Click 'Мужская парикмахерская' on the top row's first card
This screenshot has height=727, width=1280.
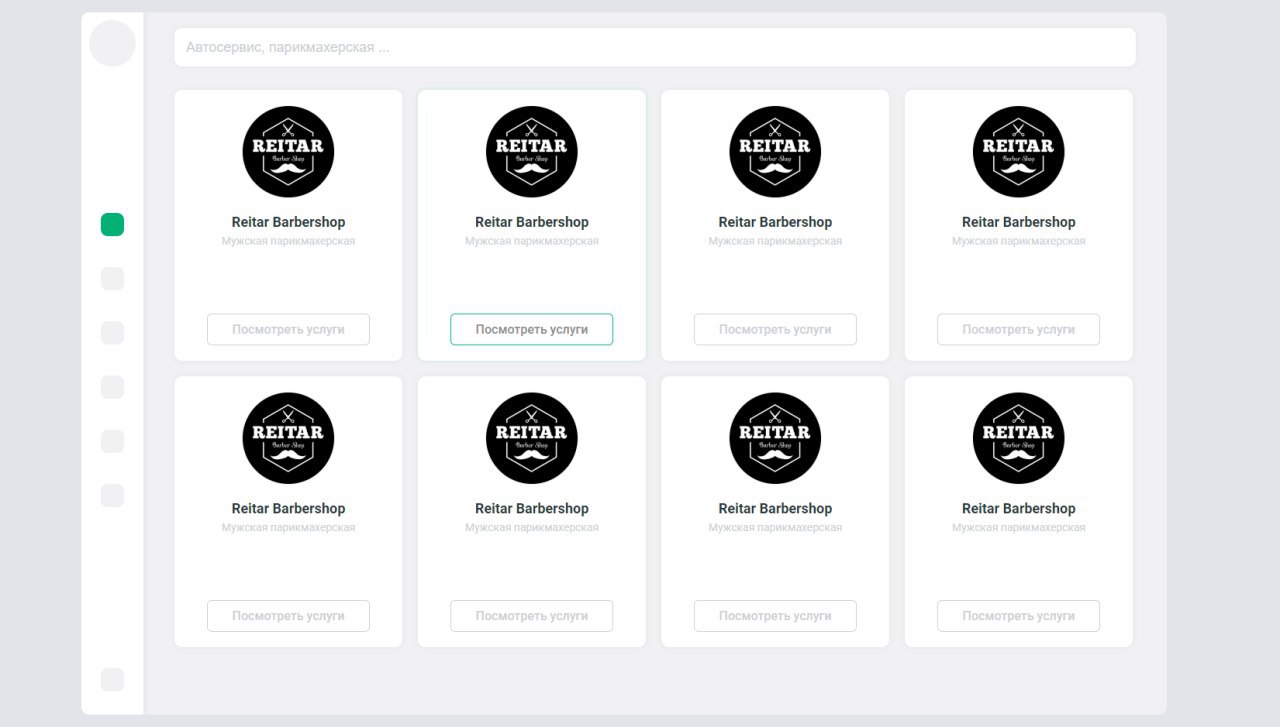288,241
